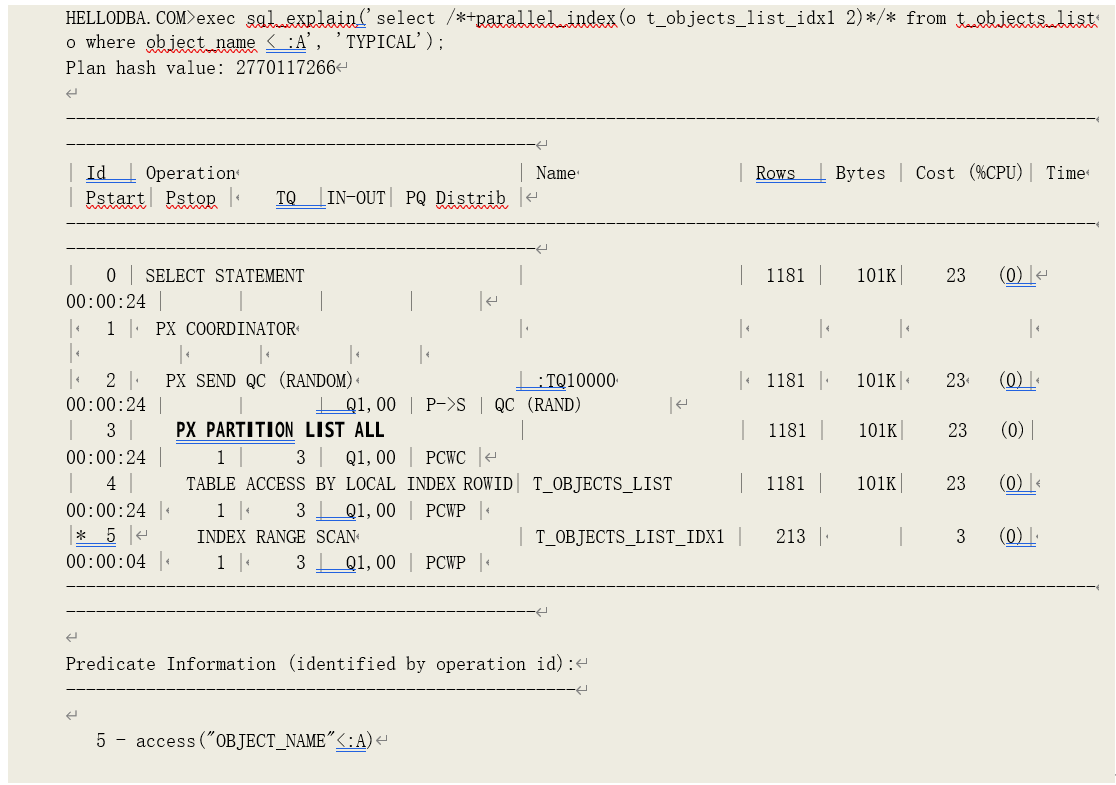Select the Pstart header text
Screen dimensions: 1116x785
115,198
